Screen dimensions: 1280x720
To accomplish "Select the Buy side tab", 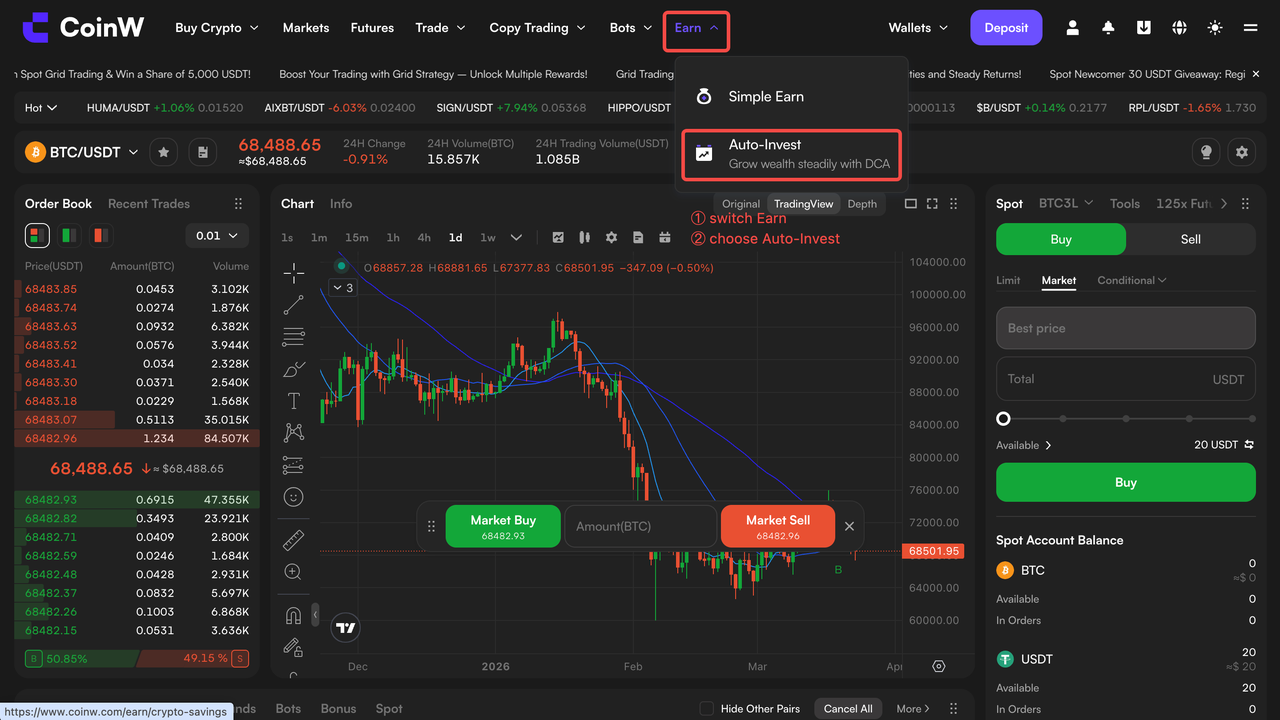I will point(1061,239).
